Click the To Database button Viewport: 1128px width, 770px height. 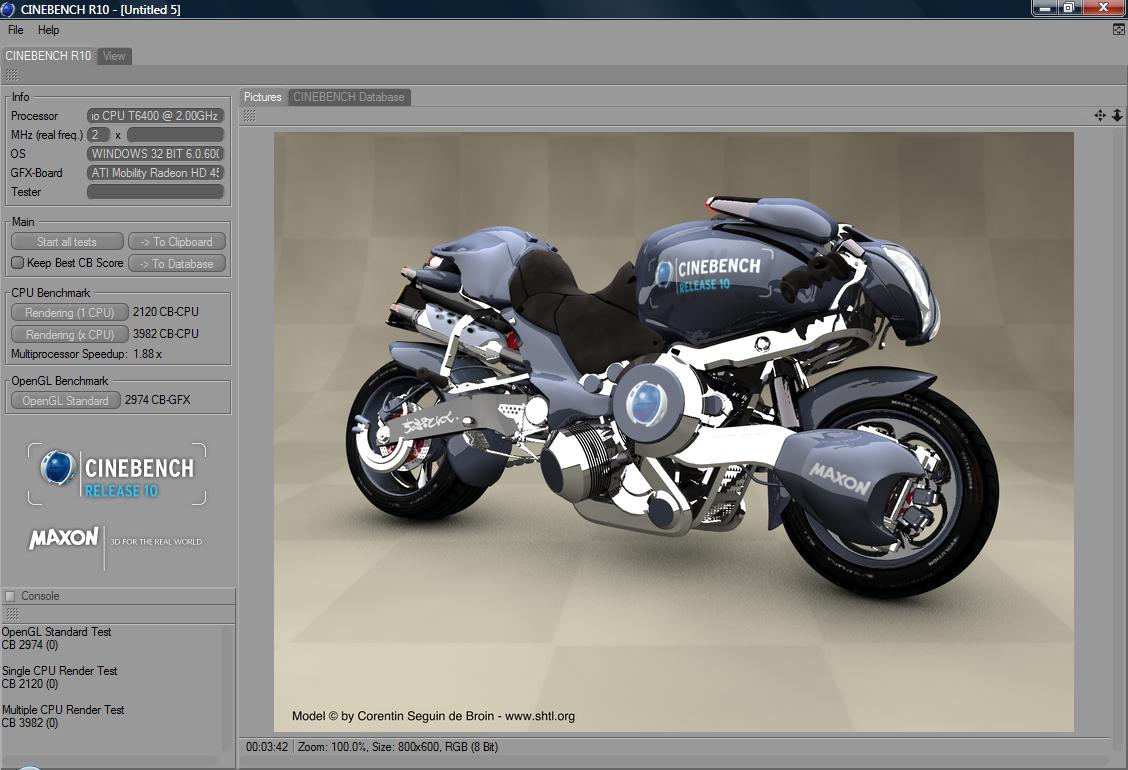pos(177,263)
